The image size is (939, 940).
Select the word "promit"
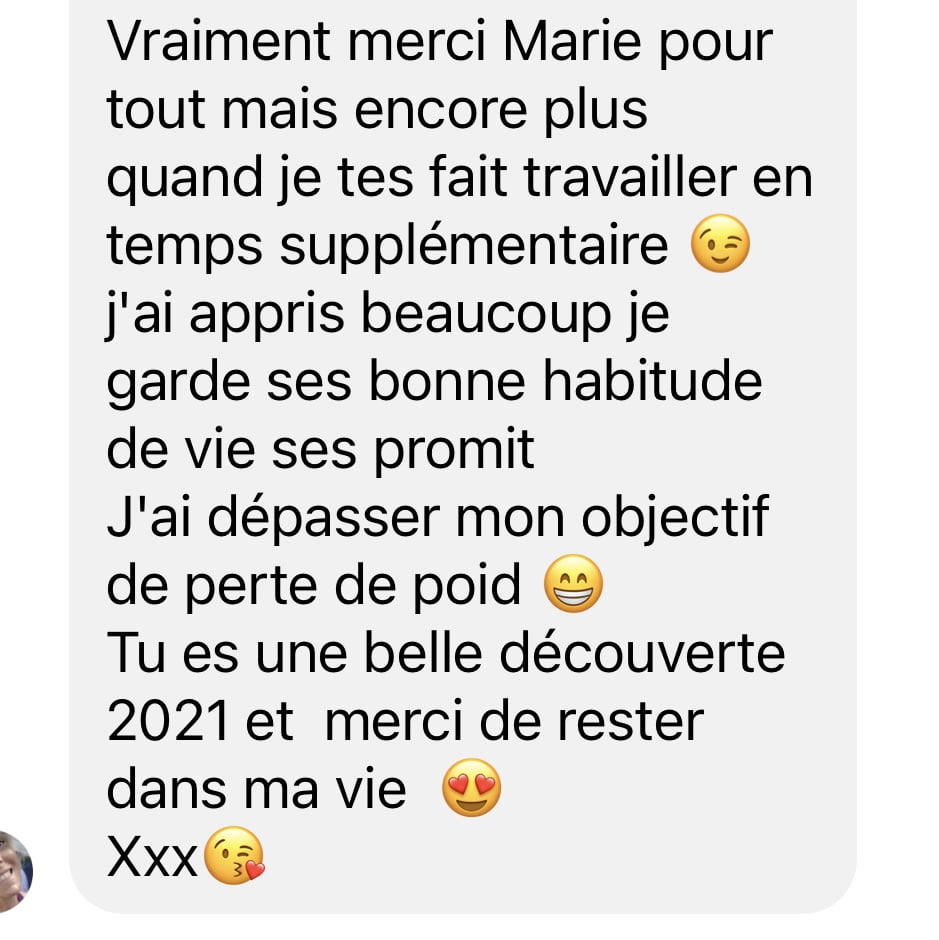(x=455, y=453)
